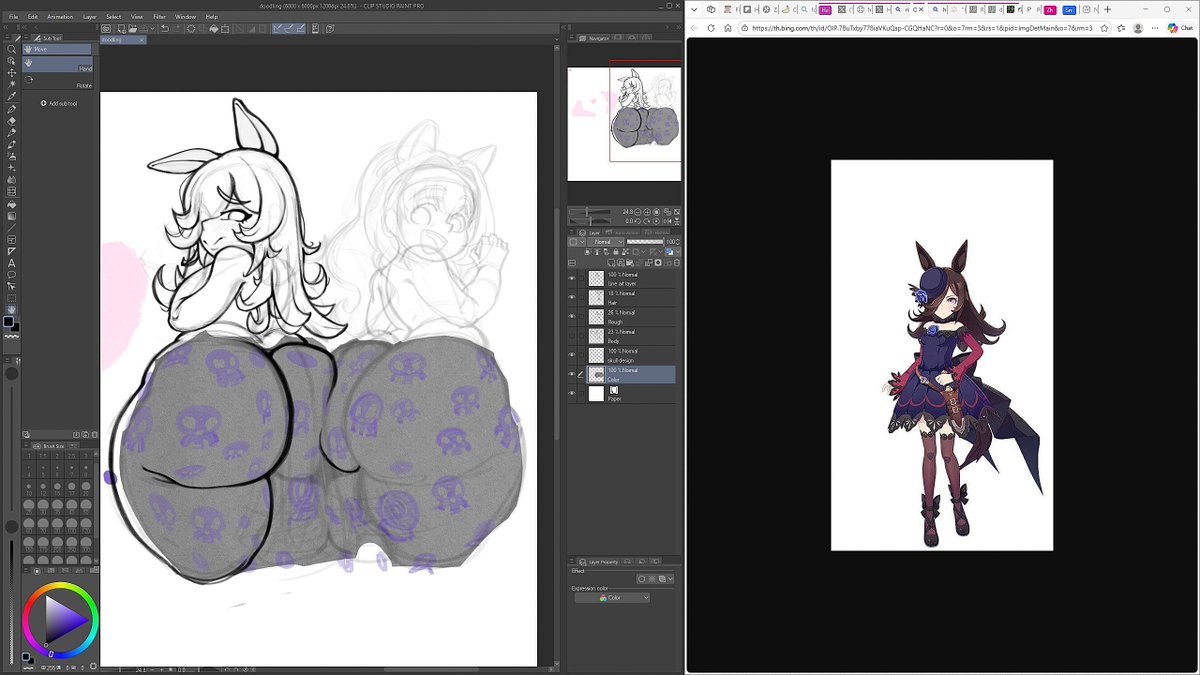Screen dimensions: 1200x675
Task: Toggle visibility of Paper layer
Action: (x=572, y=394)
